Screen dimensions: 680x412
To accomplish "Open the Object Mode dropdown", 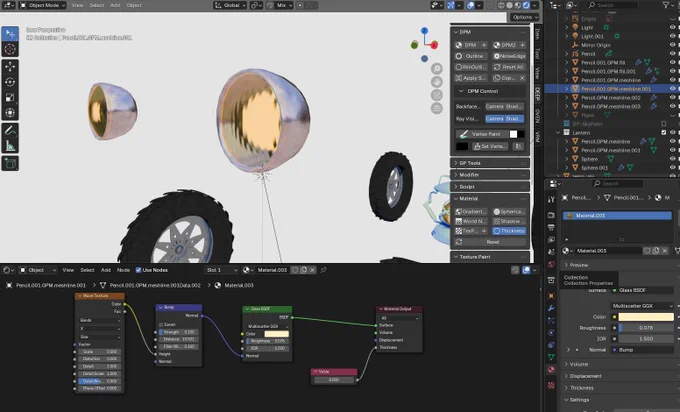I will pos(42,5).
